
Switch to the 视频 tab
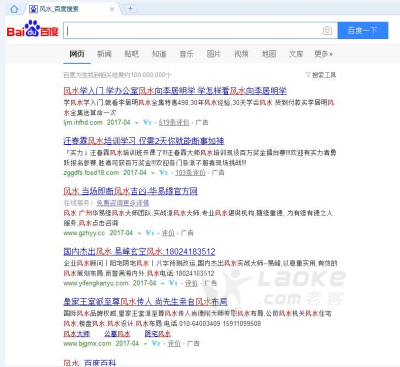[x=241, y=54]
